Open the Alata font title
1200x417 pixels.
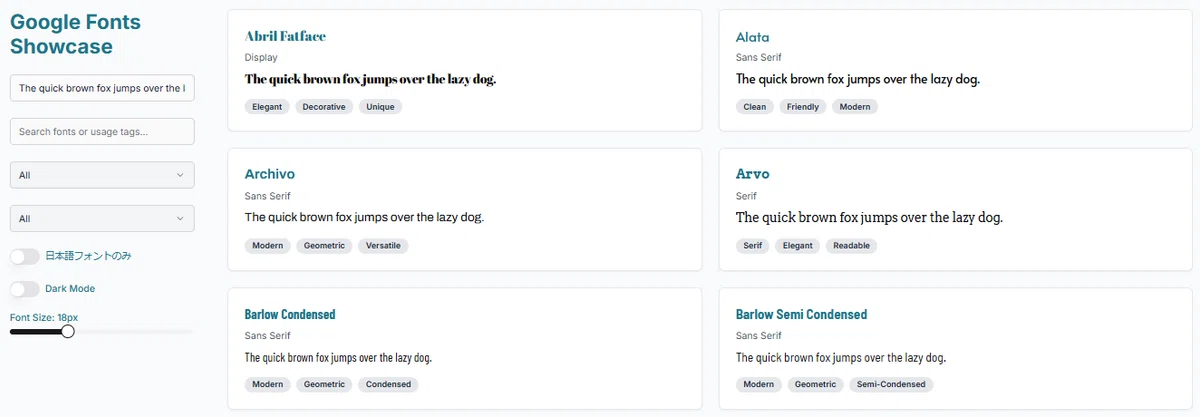[x=753, y=37]
